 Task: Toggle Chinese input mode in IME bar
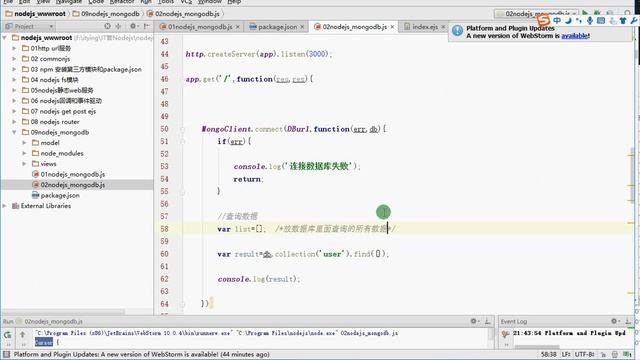[557, 20]
